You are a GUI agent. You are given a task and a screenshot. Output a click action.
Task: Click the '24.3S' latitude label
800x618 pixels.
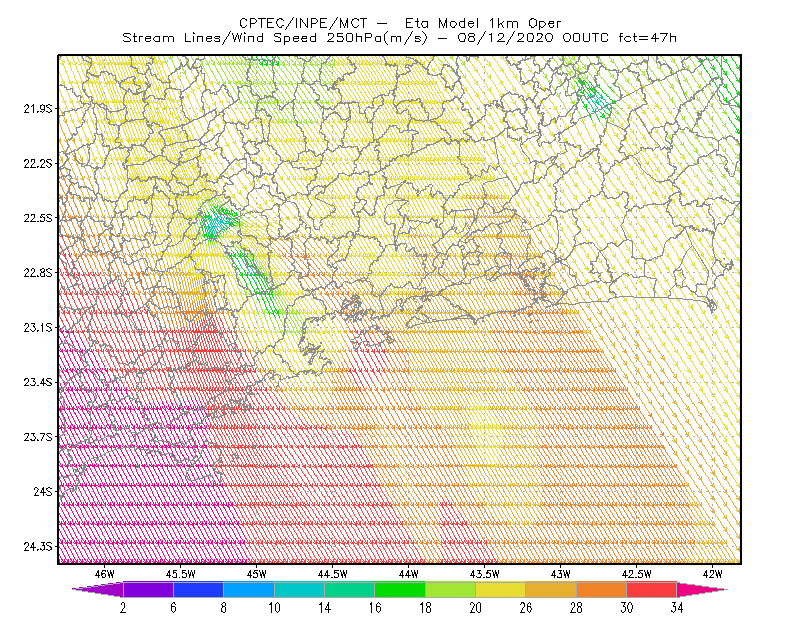[38, 547]
